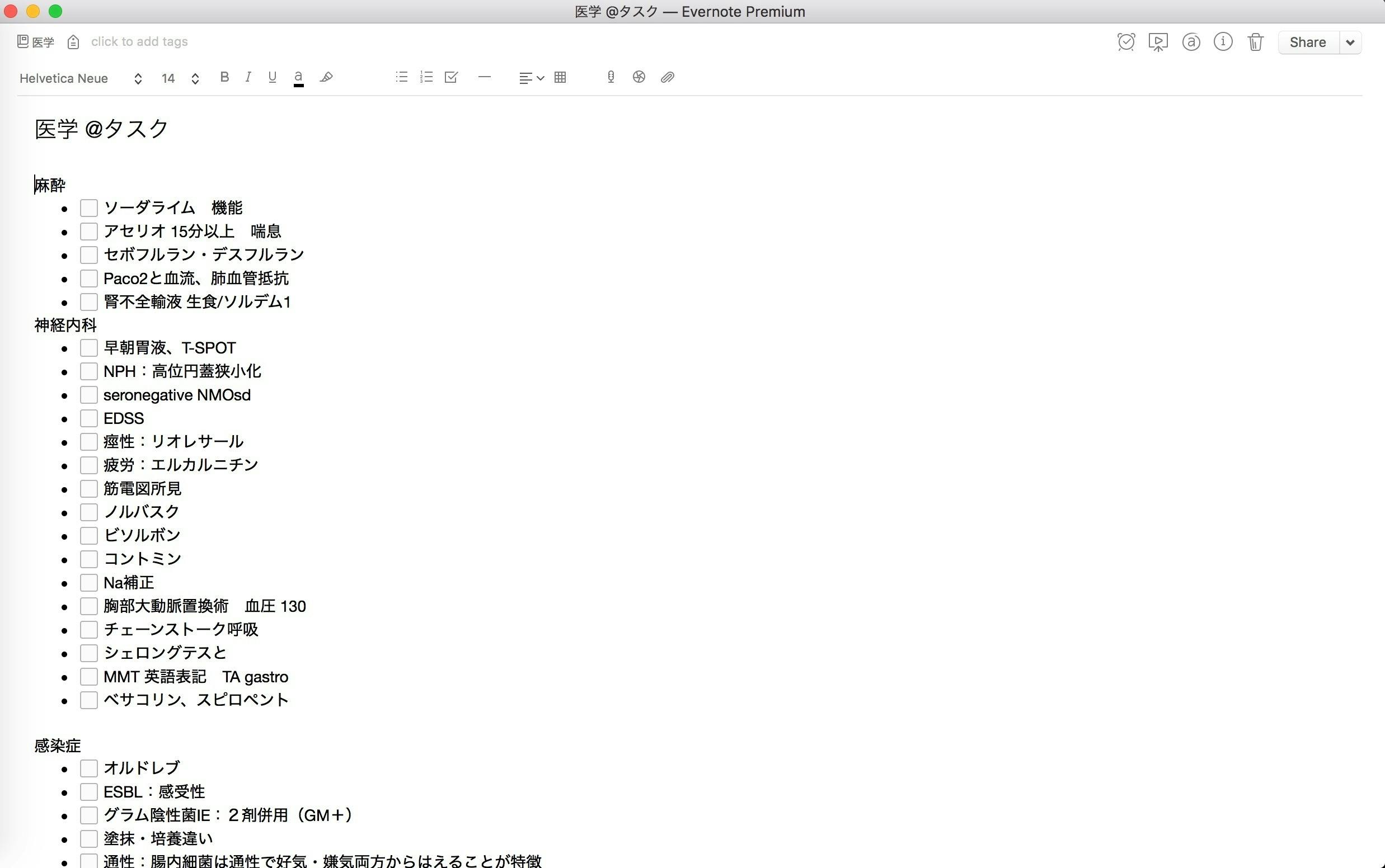Click the trash icon to delete note
This screenshot has height=868, width=1385.
1255,42
